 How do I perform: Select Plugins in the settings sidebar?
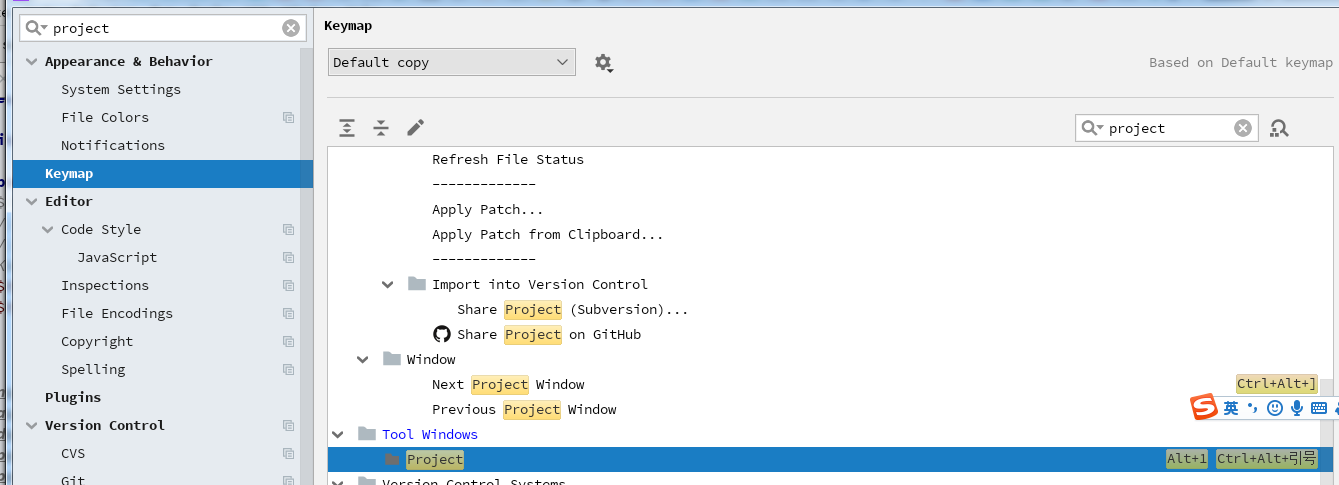coord(73,397)
